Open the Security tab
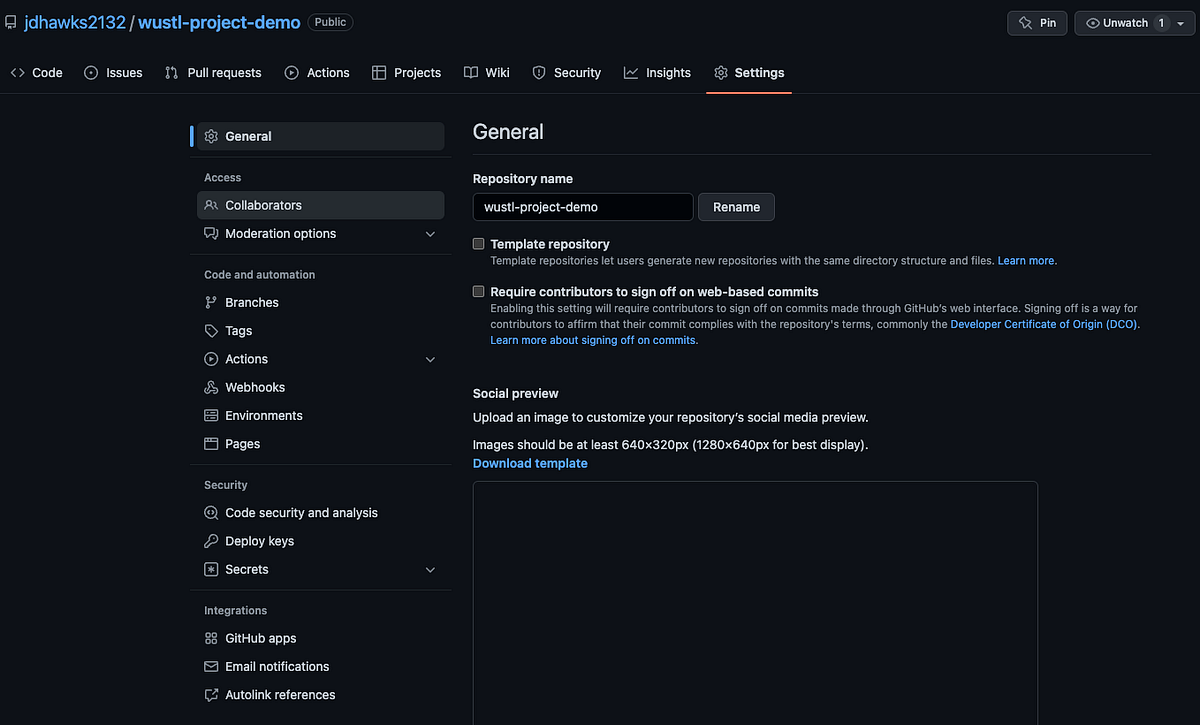 (567, 72)
